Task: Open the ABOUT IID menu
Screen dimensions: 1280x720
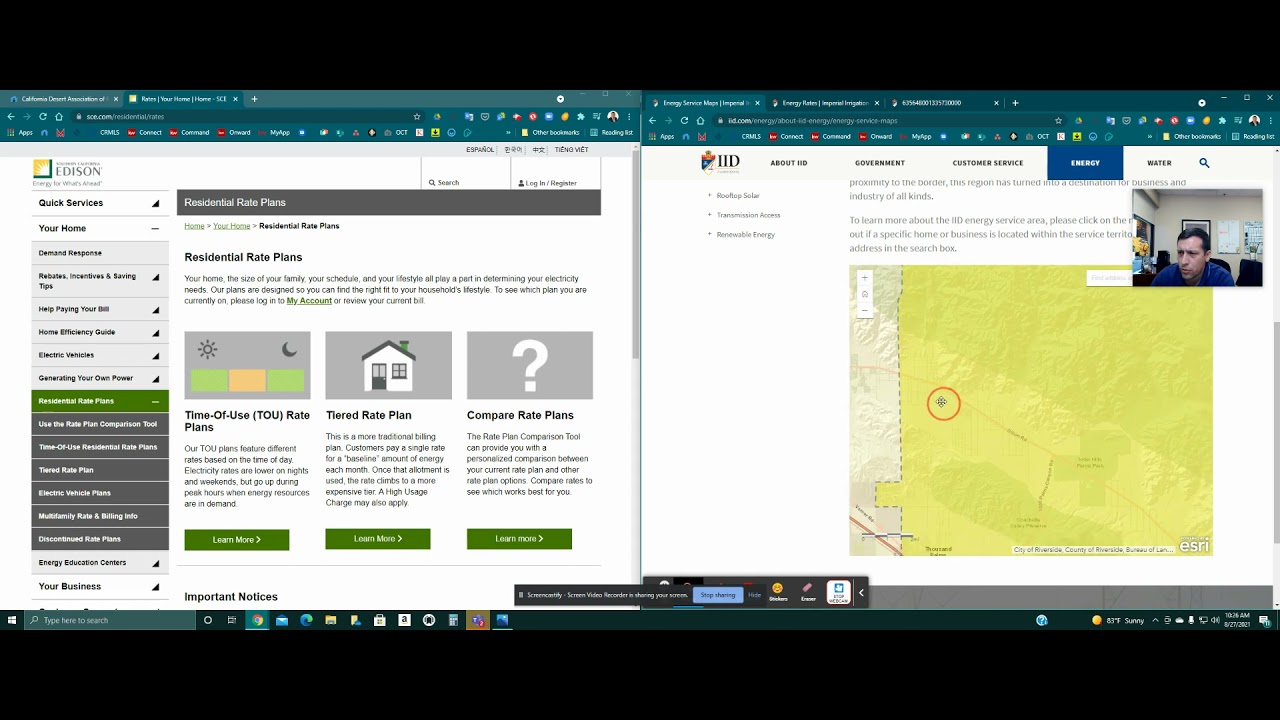Action: (x=789, y=163)
